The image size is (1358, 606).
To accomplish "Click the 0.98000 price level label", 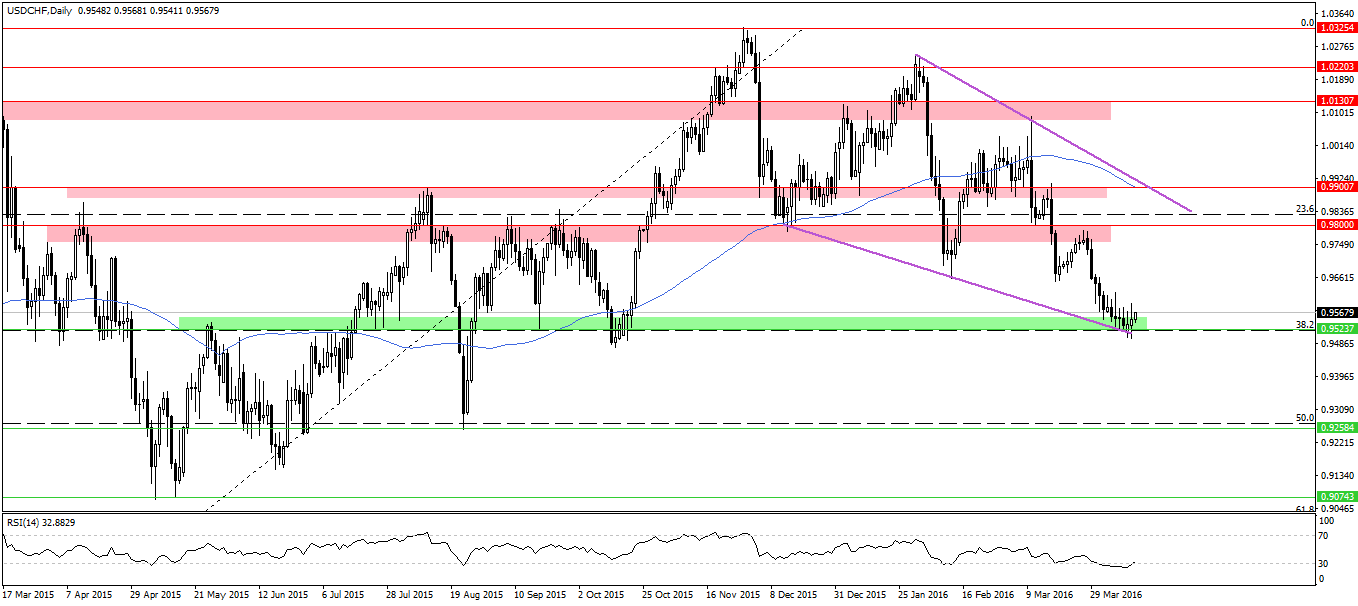I will coord(1335,225).
